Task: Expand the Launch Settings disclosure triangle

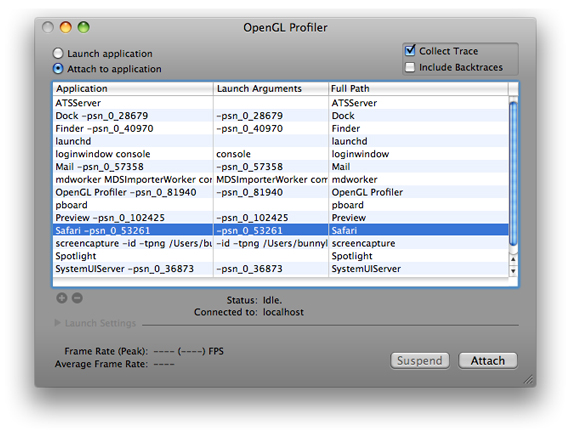Action: coord(57,323)
